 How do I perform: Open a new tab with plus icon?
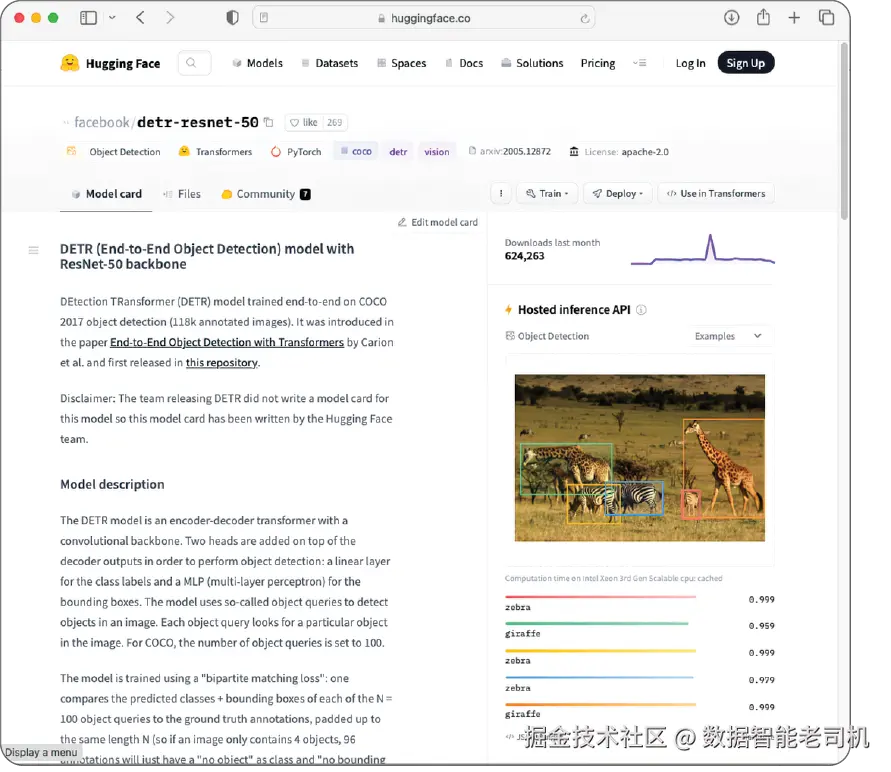(x=794, y=18)
